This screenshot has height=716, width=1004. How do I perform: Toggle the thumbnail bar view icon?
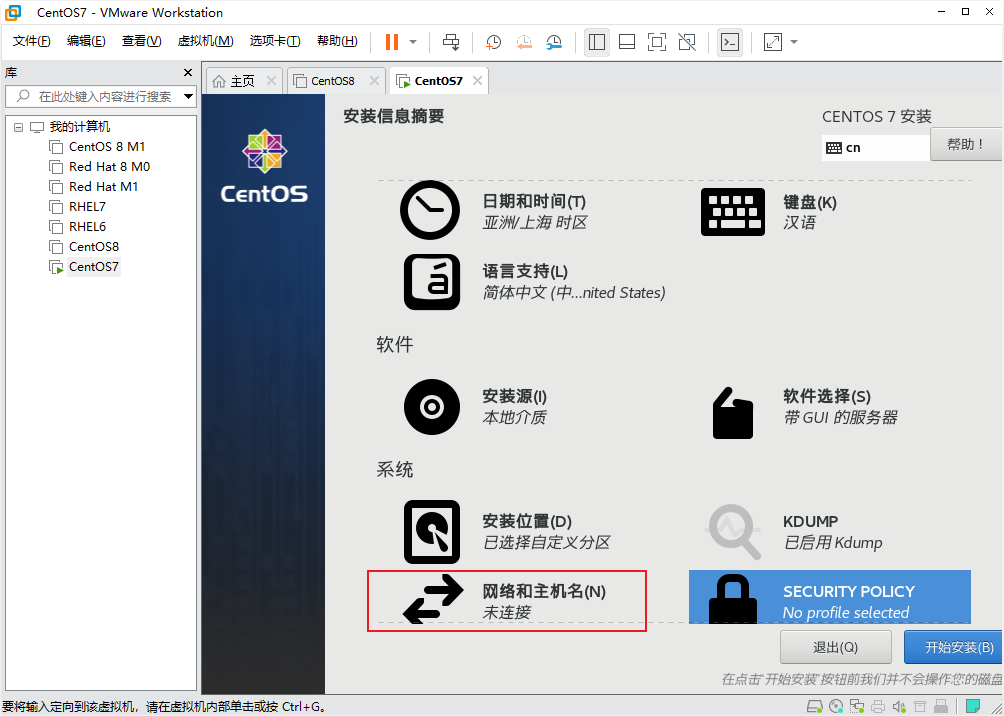pyautogui.click(x=627, y=42)
